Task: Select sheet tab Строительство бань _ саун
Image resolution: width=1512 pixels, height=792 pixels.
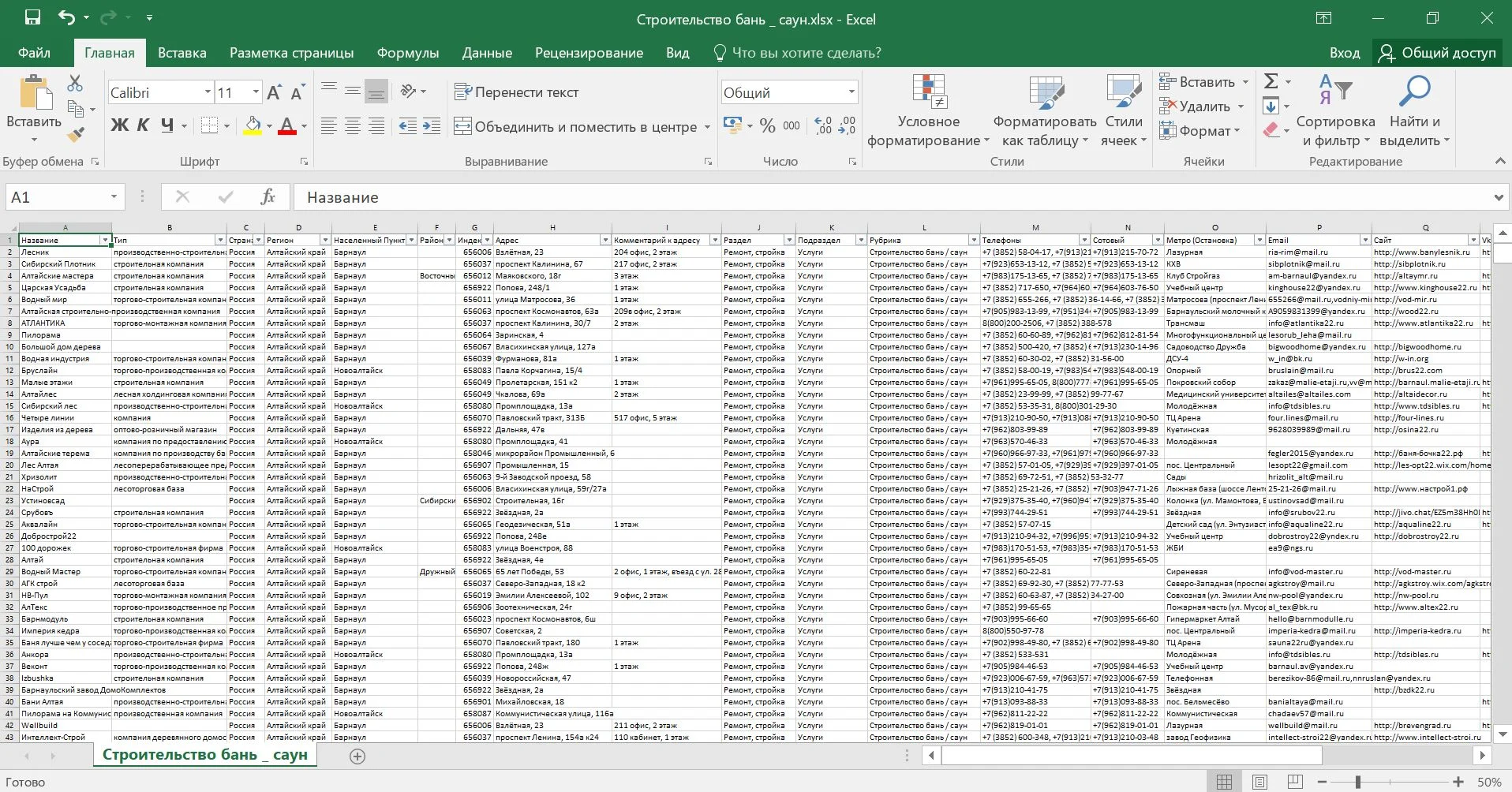Action: click(205, 755)
